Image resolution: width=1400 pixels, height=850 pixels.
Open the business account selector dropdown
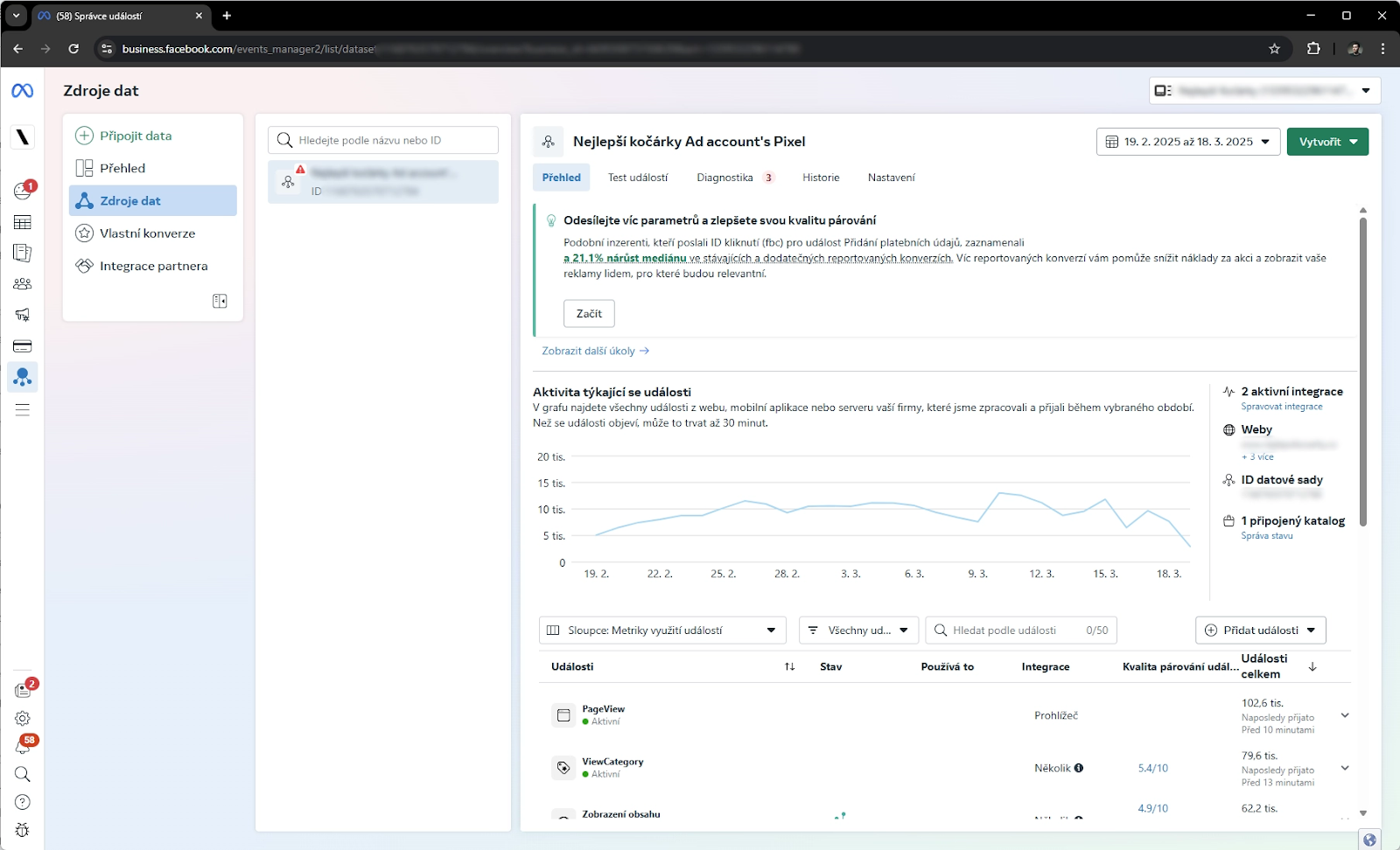point(1264,90)
